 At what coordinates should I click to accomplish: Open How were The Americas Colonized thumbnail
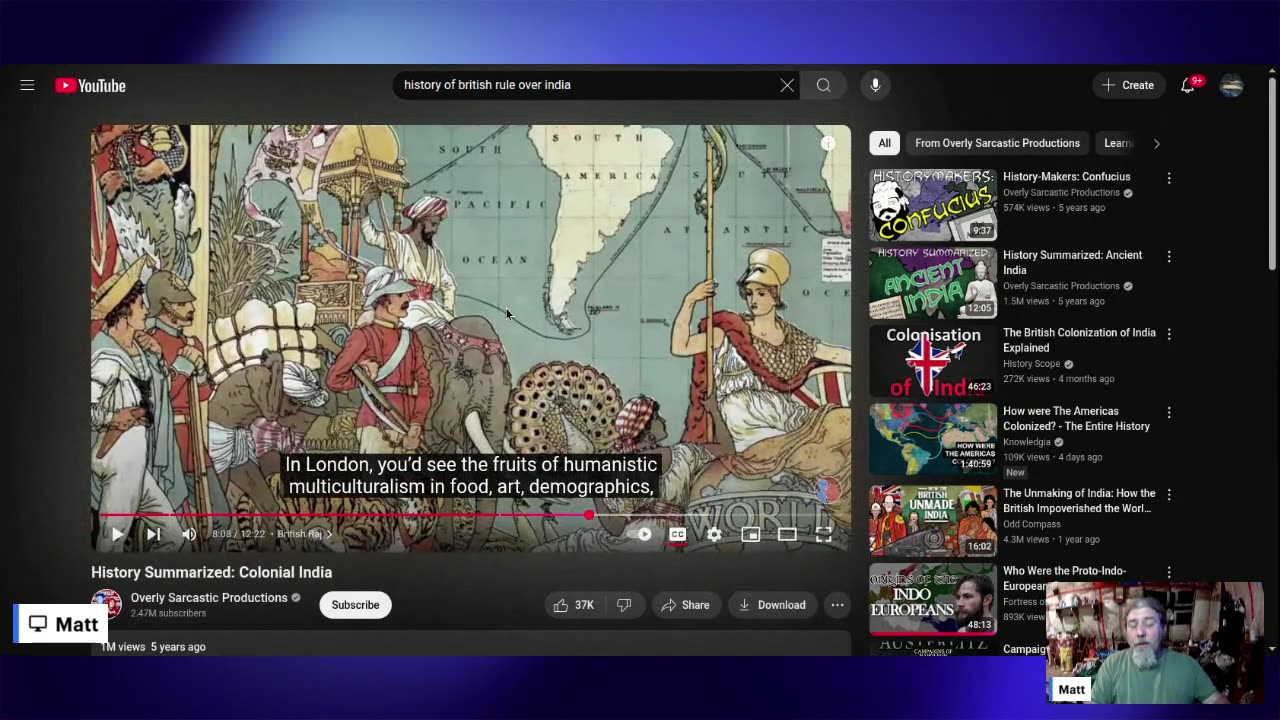(933, 439)
